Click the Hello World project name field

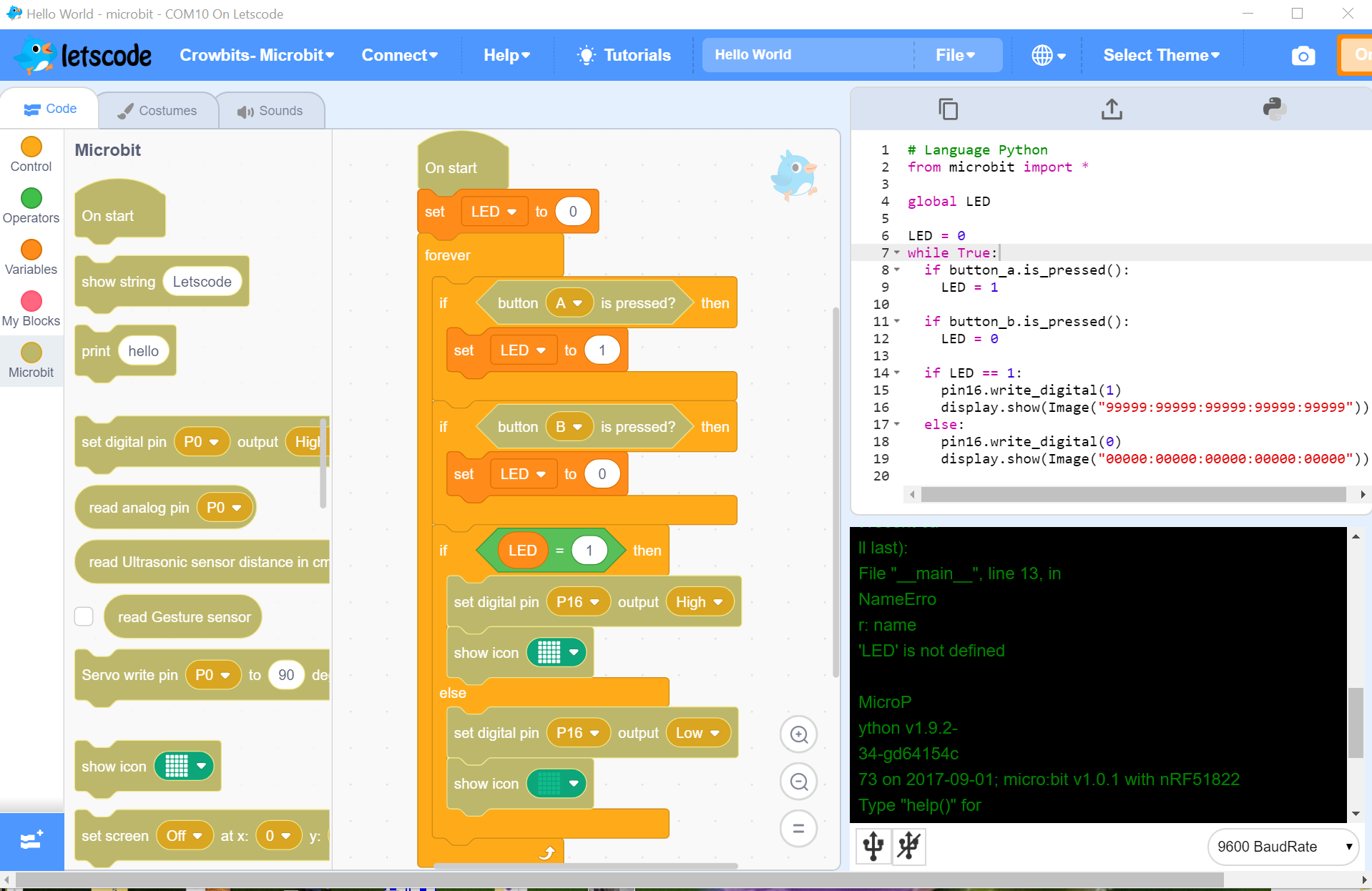tap(807, 55)
